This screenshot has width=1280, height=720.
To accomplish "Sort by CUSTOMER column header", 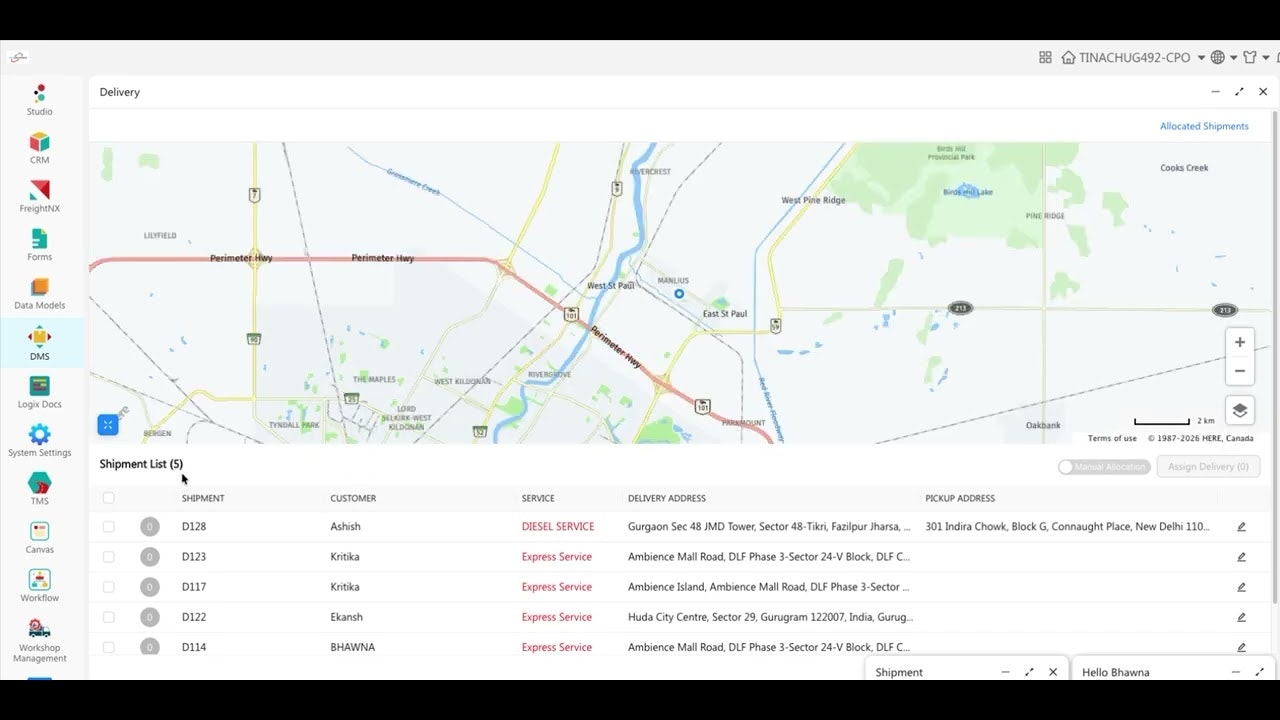I will 353,498.
